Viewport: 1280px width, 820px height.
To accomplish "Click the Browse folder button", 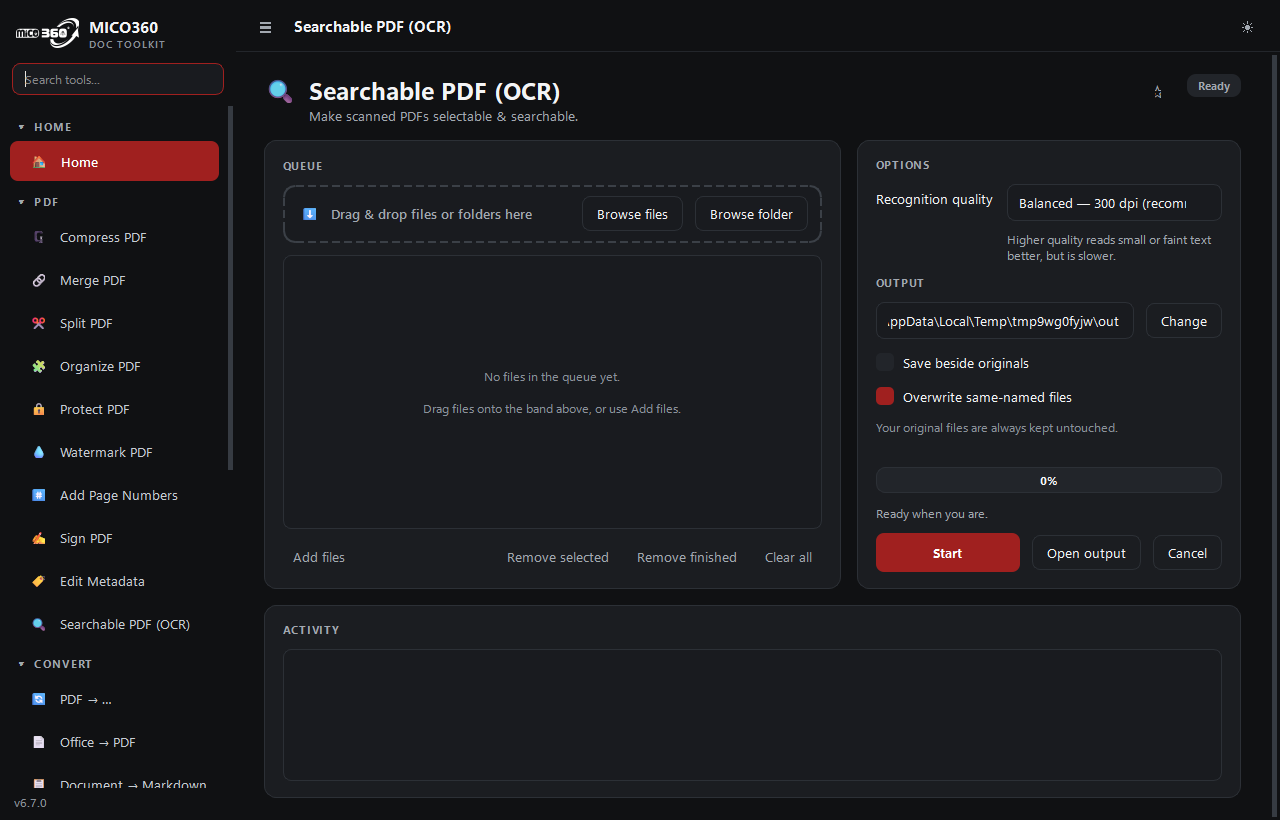I will 751,214.
